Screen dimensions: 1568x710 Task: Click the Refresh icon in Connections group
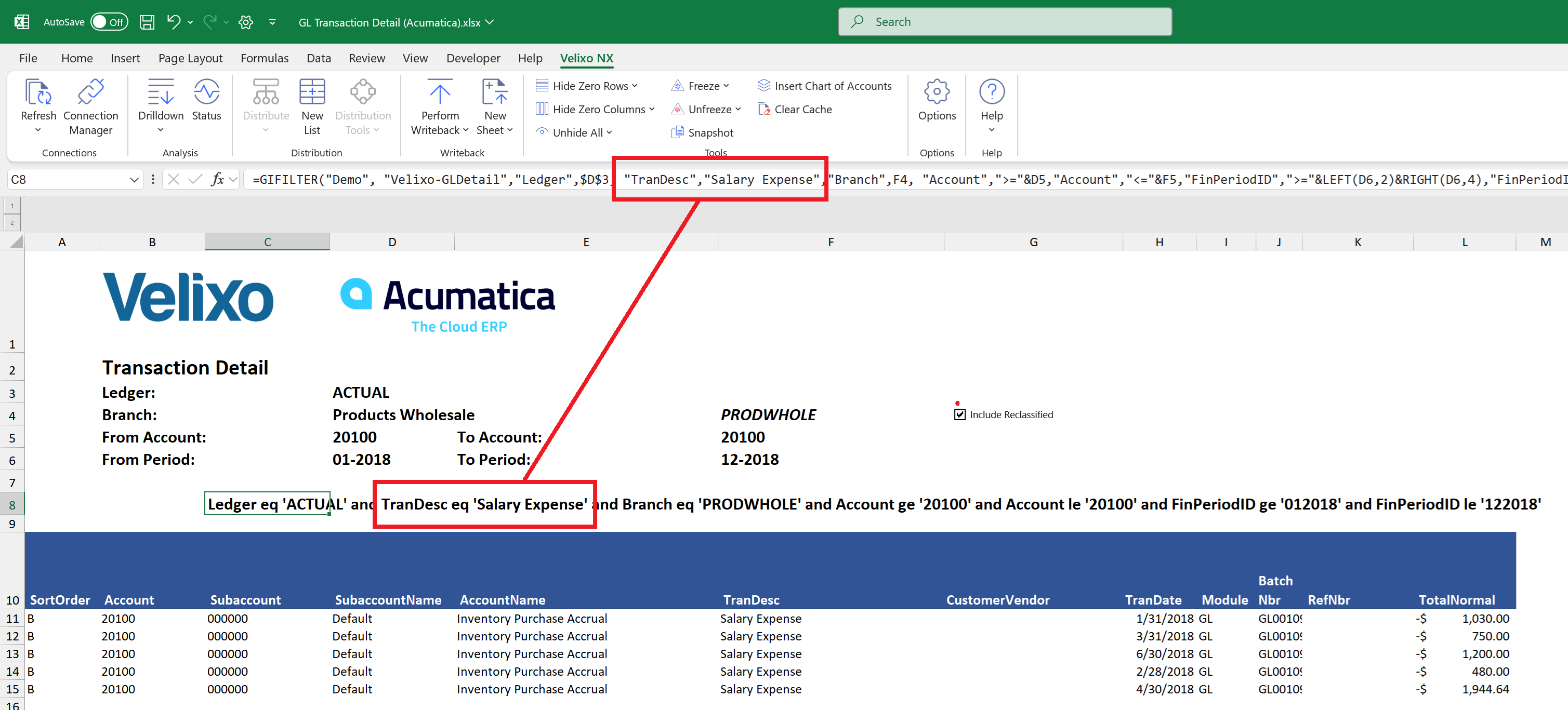tap(38, 92)
